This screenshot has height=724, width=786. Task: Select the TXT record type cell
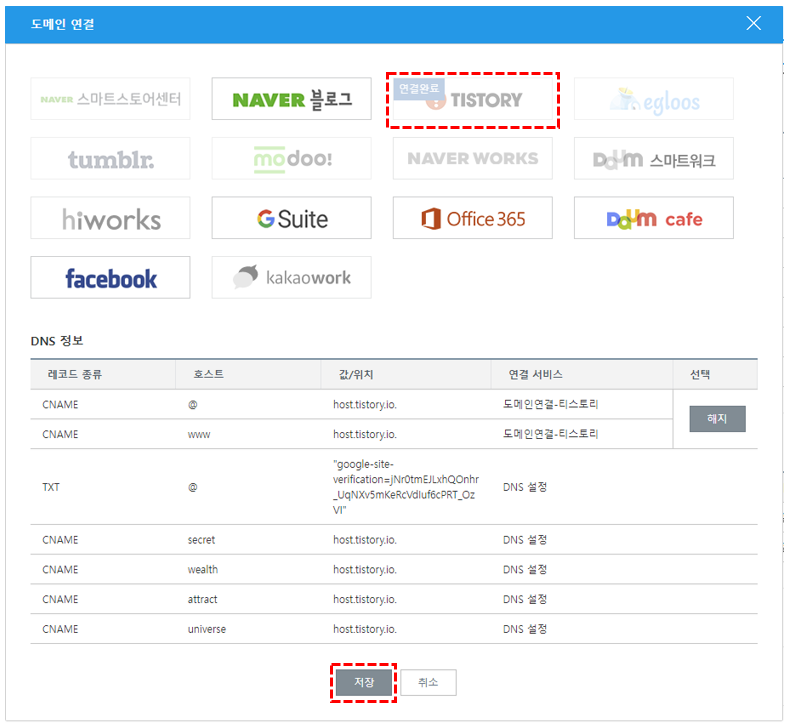(51, 487)
